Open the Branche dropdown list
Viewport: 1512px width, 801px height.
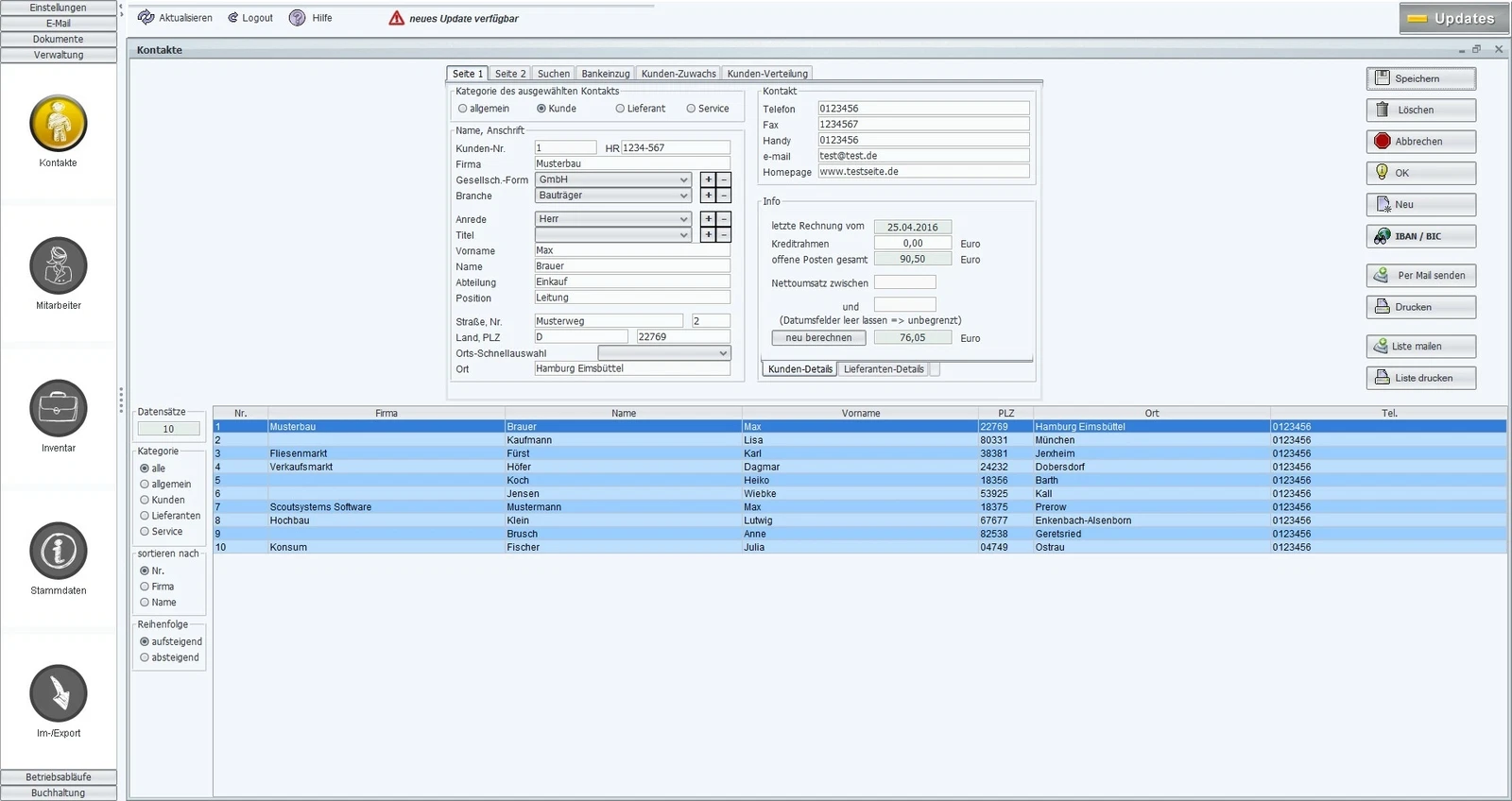pos(684,196)
